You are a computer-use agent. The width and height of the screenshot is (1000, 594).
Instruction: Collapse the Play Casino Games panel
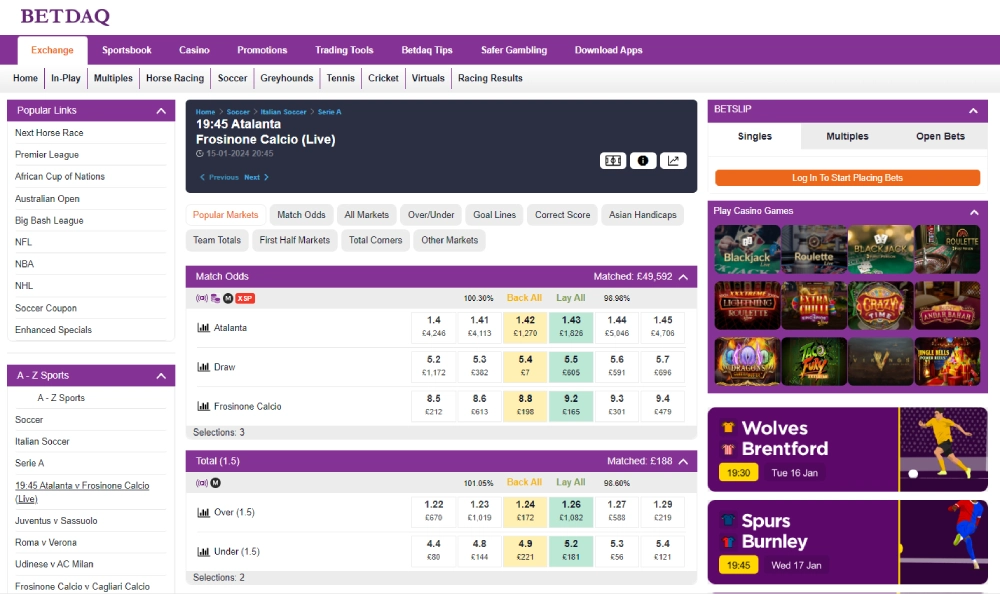[973, 213]
